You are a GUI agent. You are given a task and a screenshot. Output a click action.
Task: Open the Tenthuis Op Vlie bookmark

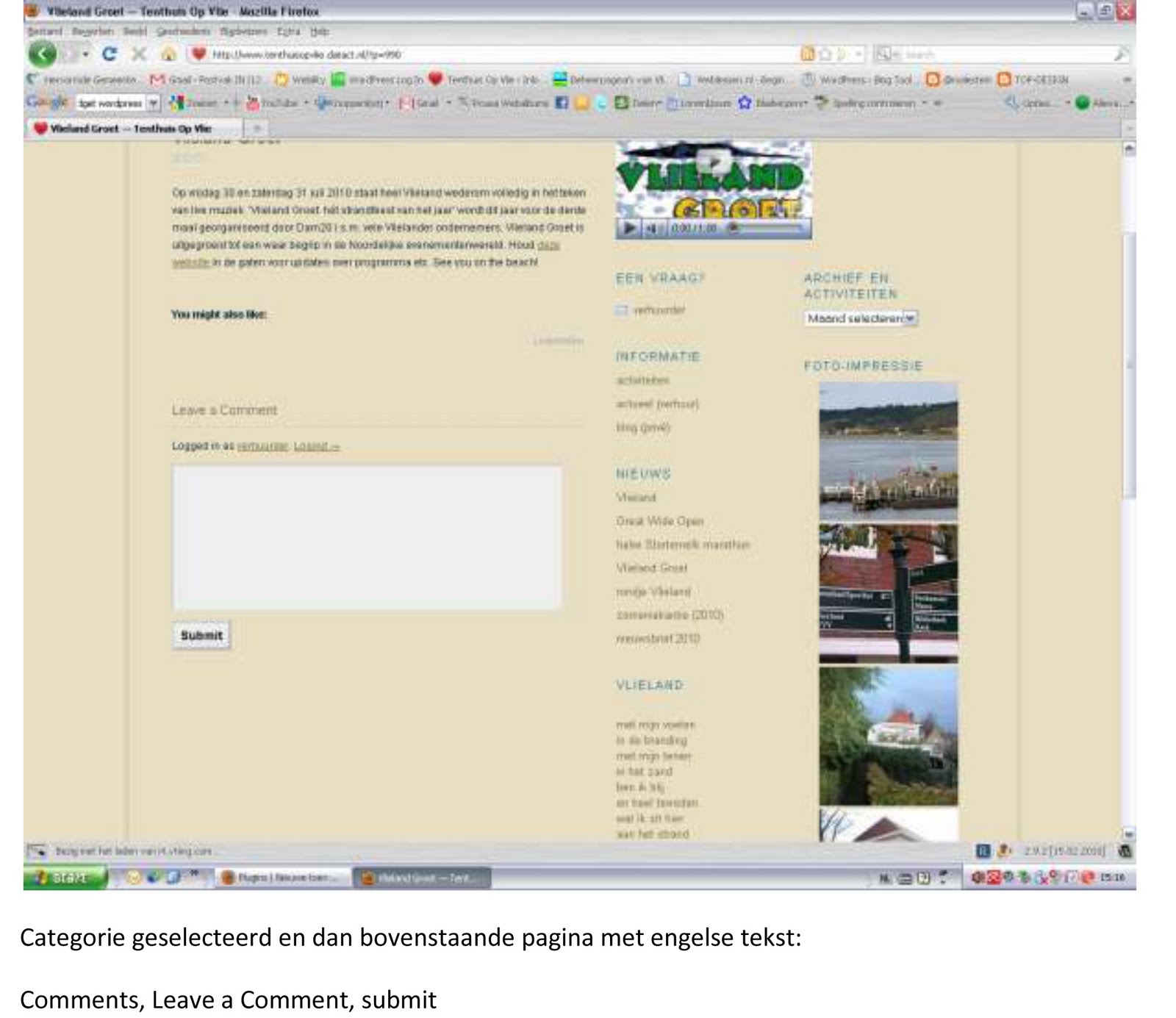pyautogui.click(x=484, y=79)
